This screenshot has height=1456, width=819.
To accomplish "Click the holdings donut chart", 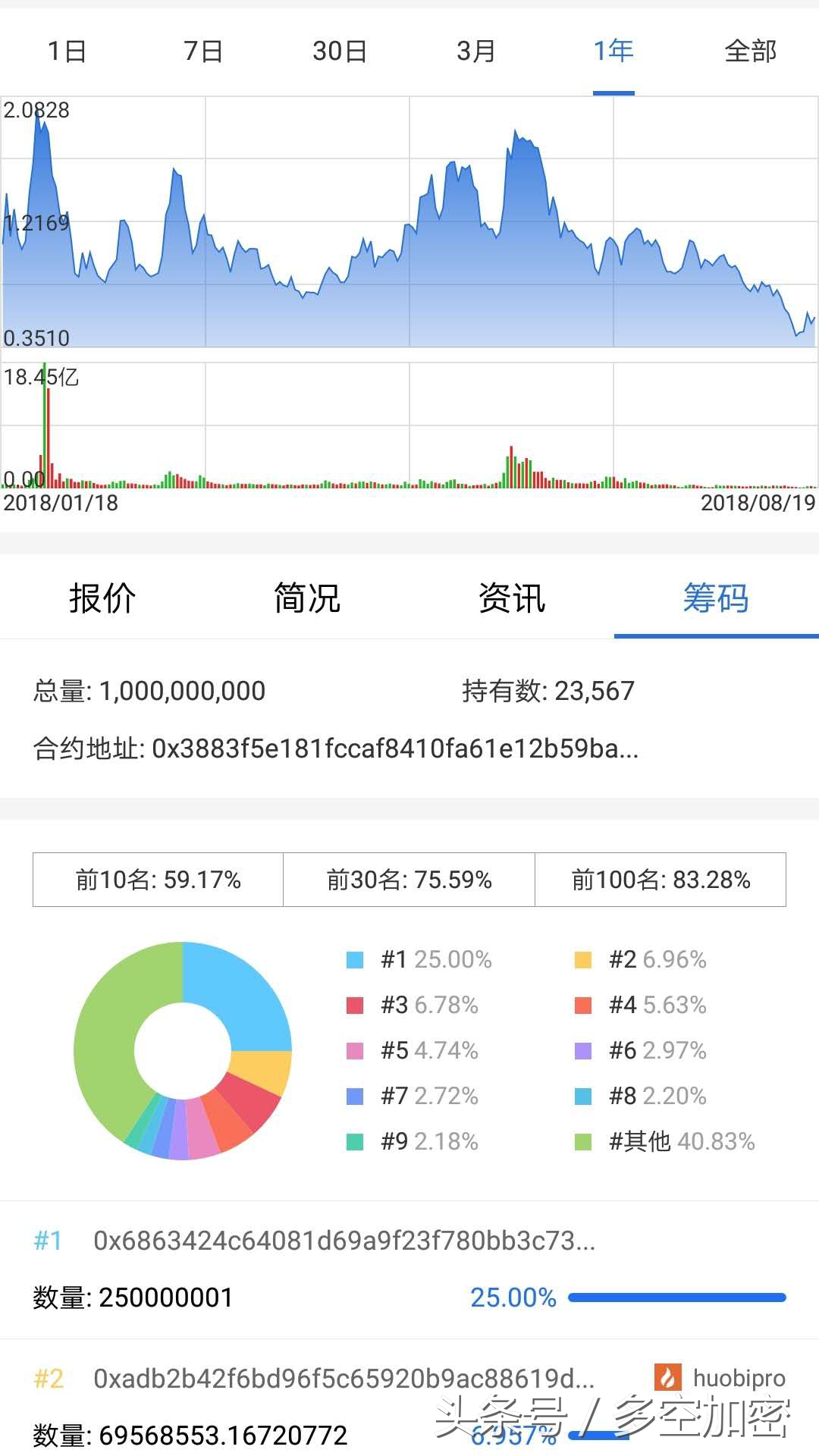I will [183, 1051].
